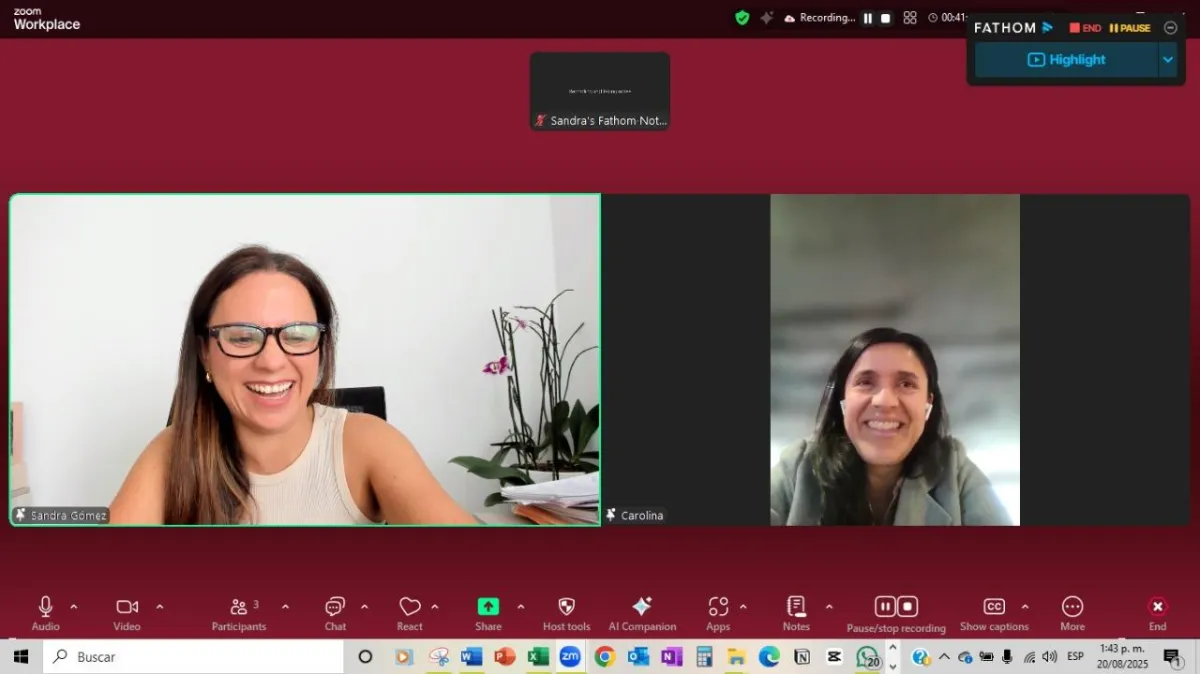This screenshot has width=1200, height=674.
Task: Turn off the Video camera
Action: [x=127, y=607]
